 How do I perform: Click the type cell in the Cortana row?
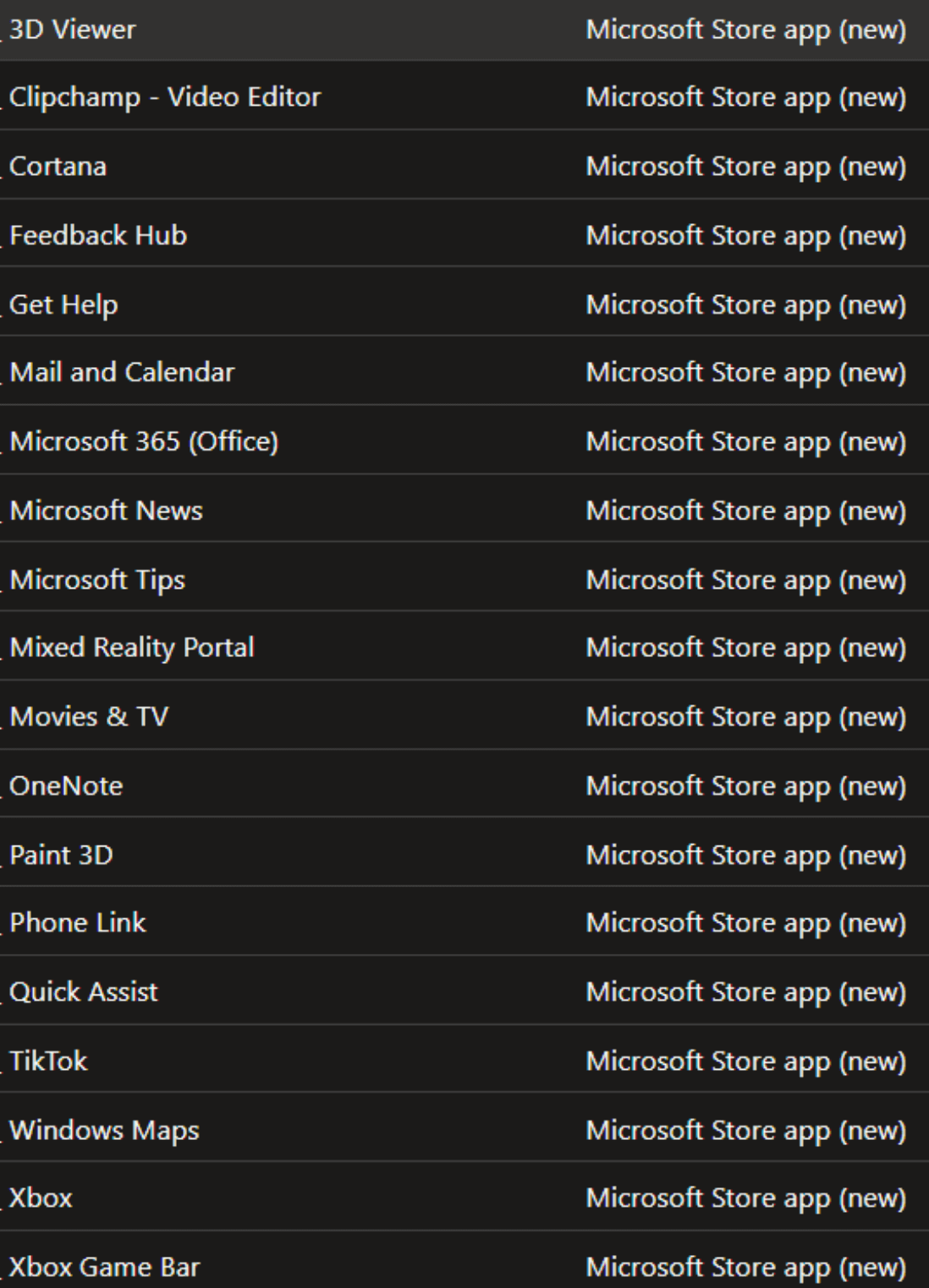pyautogui.click(x=746, y=167)
